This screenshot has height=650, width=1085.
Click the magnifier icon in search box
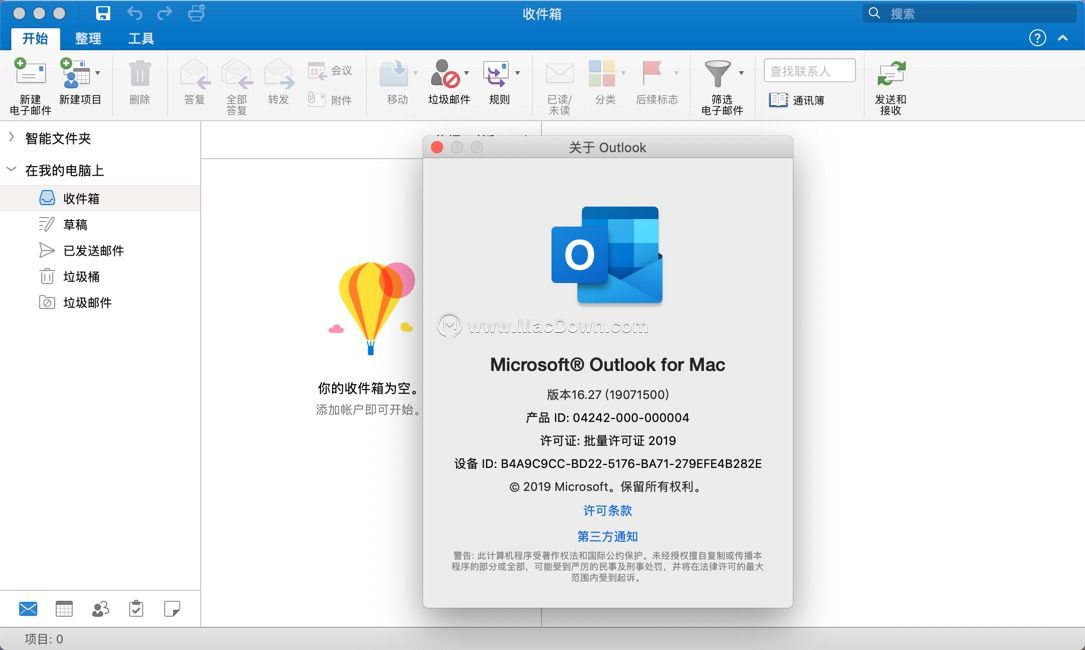pos(875,13)
